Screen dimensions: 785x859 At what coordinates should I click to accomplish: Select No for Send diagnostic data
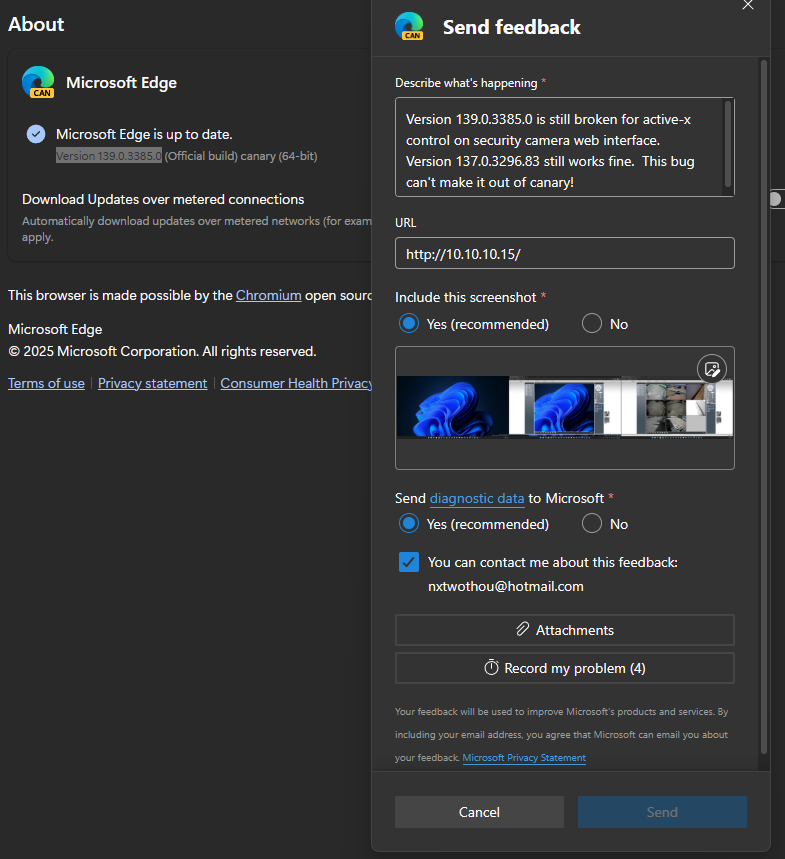(592, 523)
